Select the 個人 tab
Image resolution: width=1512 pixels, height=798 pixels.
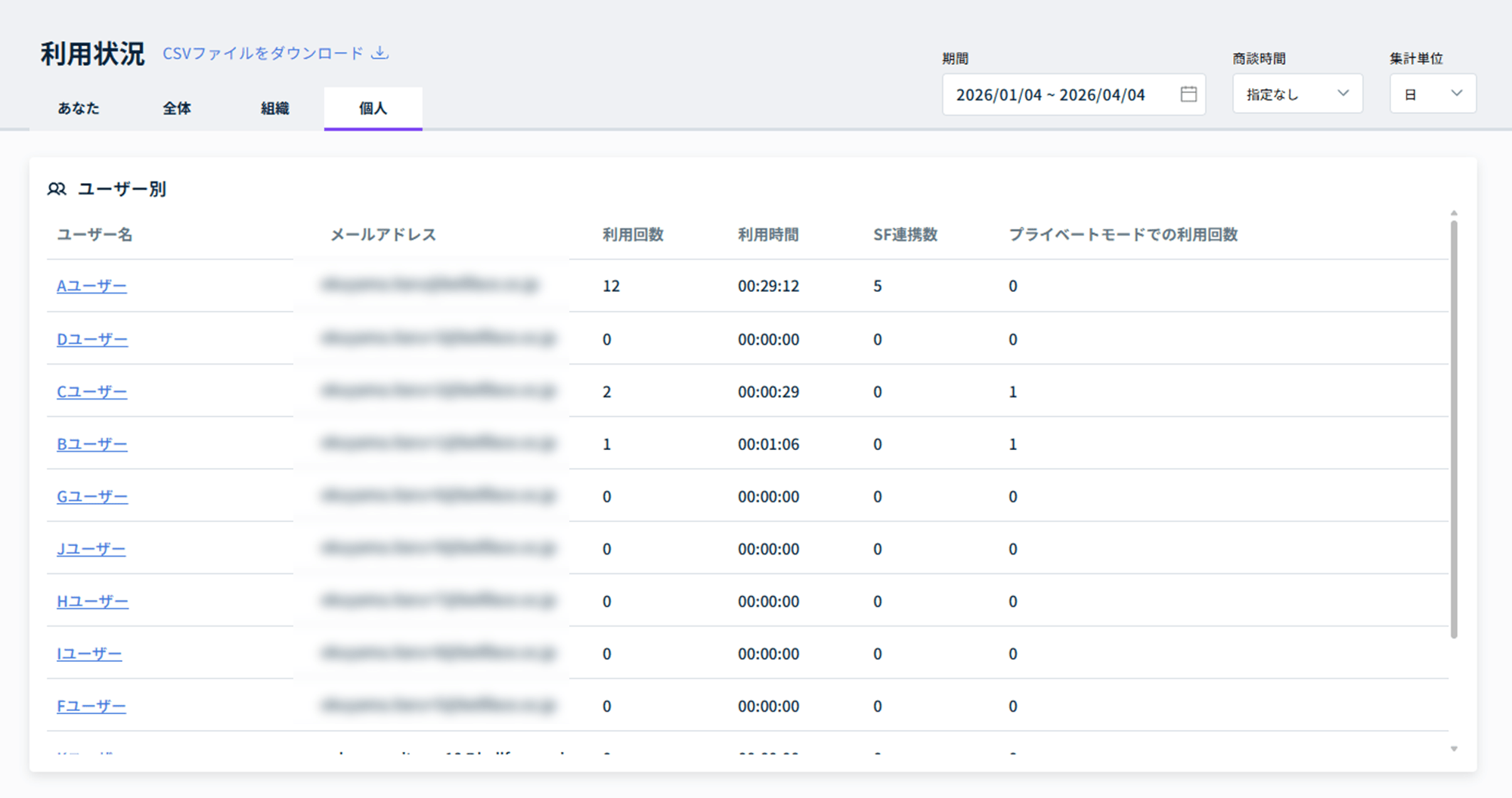[x=373, y=108]
